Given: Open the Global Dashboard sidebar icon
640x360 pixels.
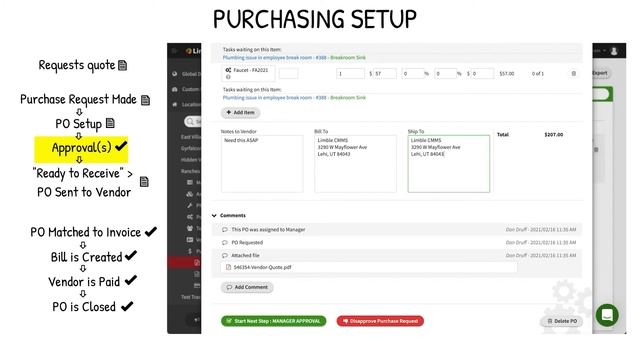Looking at the screenshot, I should tap(175, 74).
